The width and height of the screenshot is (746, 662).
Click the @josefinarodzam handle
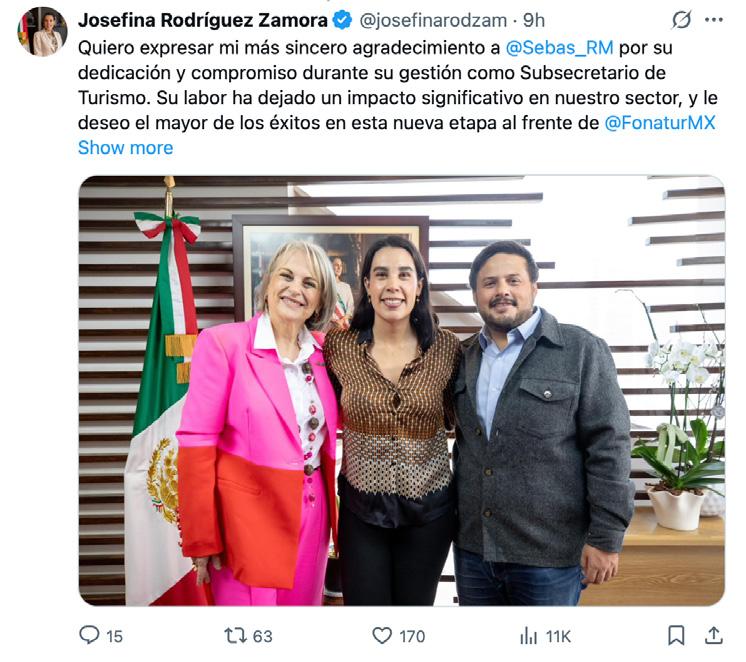(433, 20)
